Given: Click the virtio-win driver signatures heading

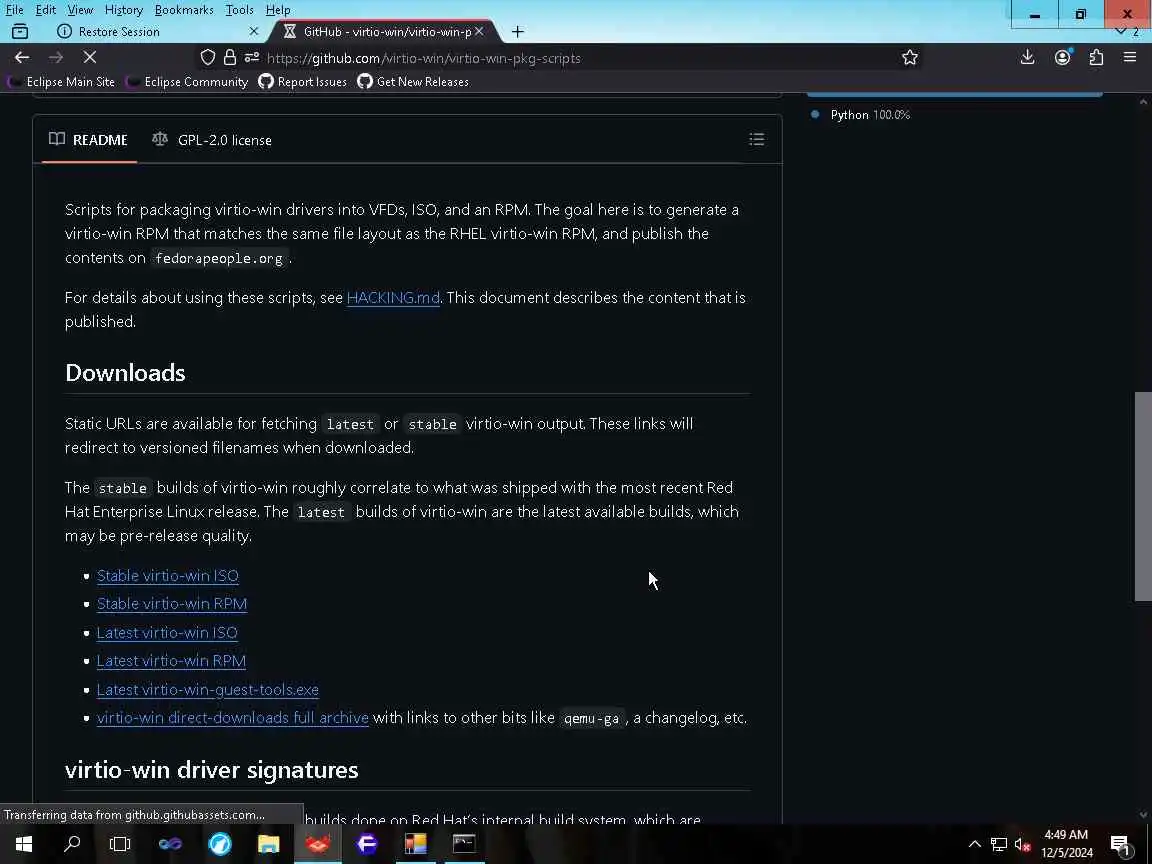Looking at the screenshot, I should [x=212, y=769].
